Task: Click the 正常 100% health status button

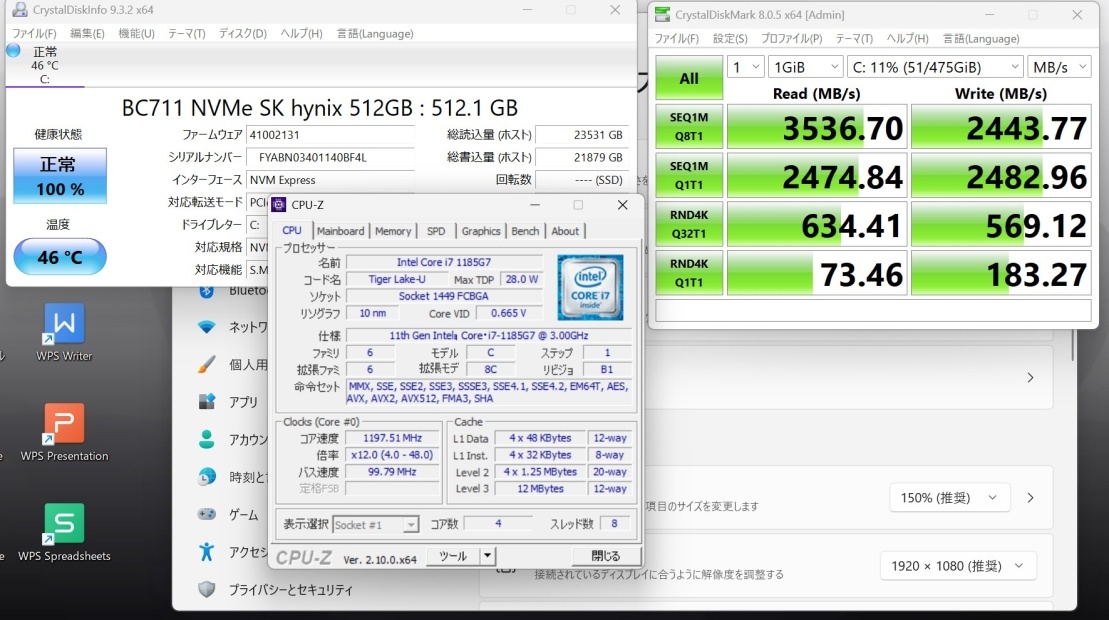Action: (60, 176)
